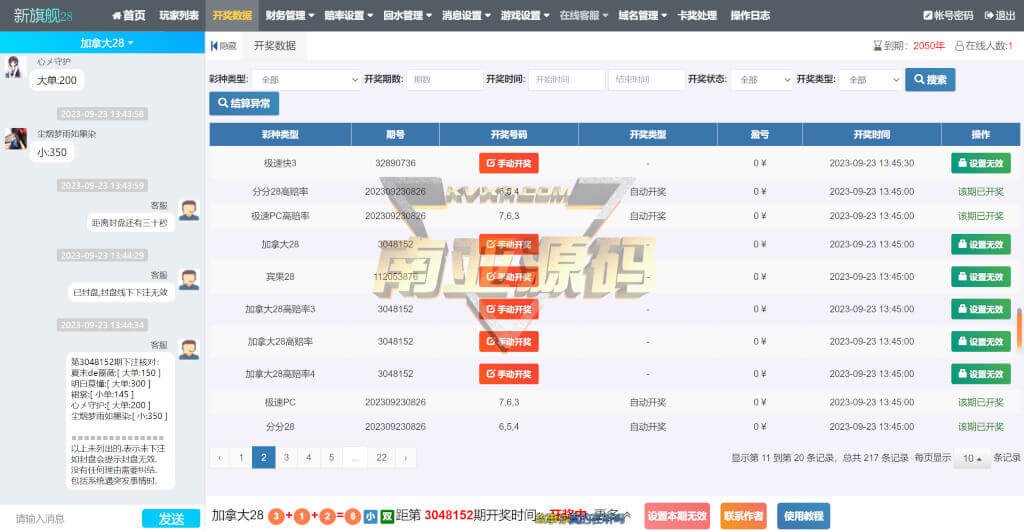The height and width of the screenshot is (531, 1024).
Task: Click the 搜索 magnifier search button
Action: pos(929,80)
